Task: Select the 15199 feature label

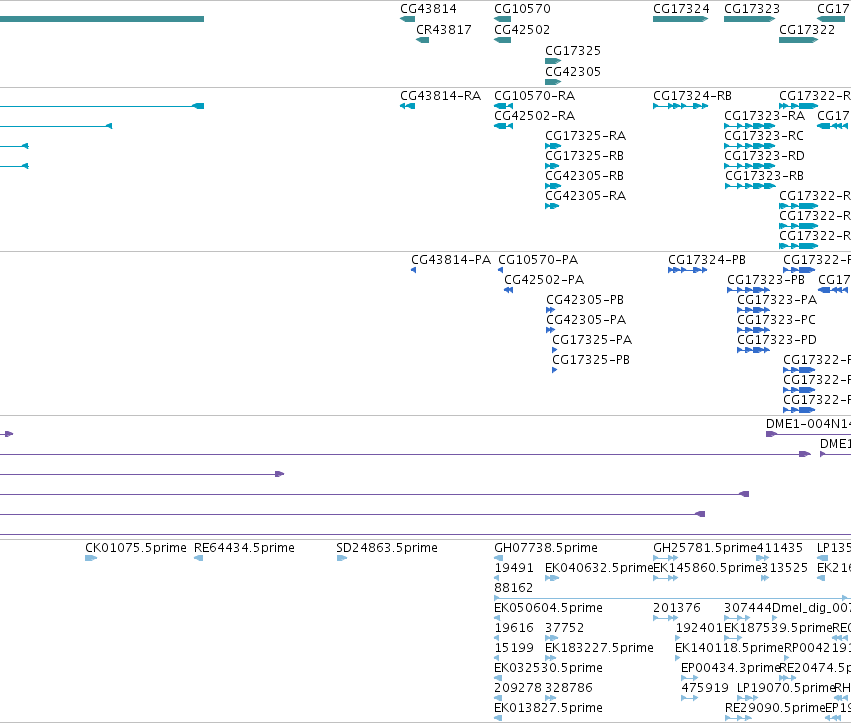Action: pos(514,648)
